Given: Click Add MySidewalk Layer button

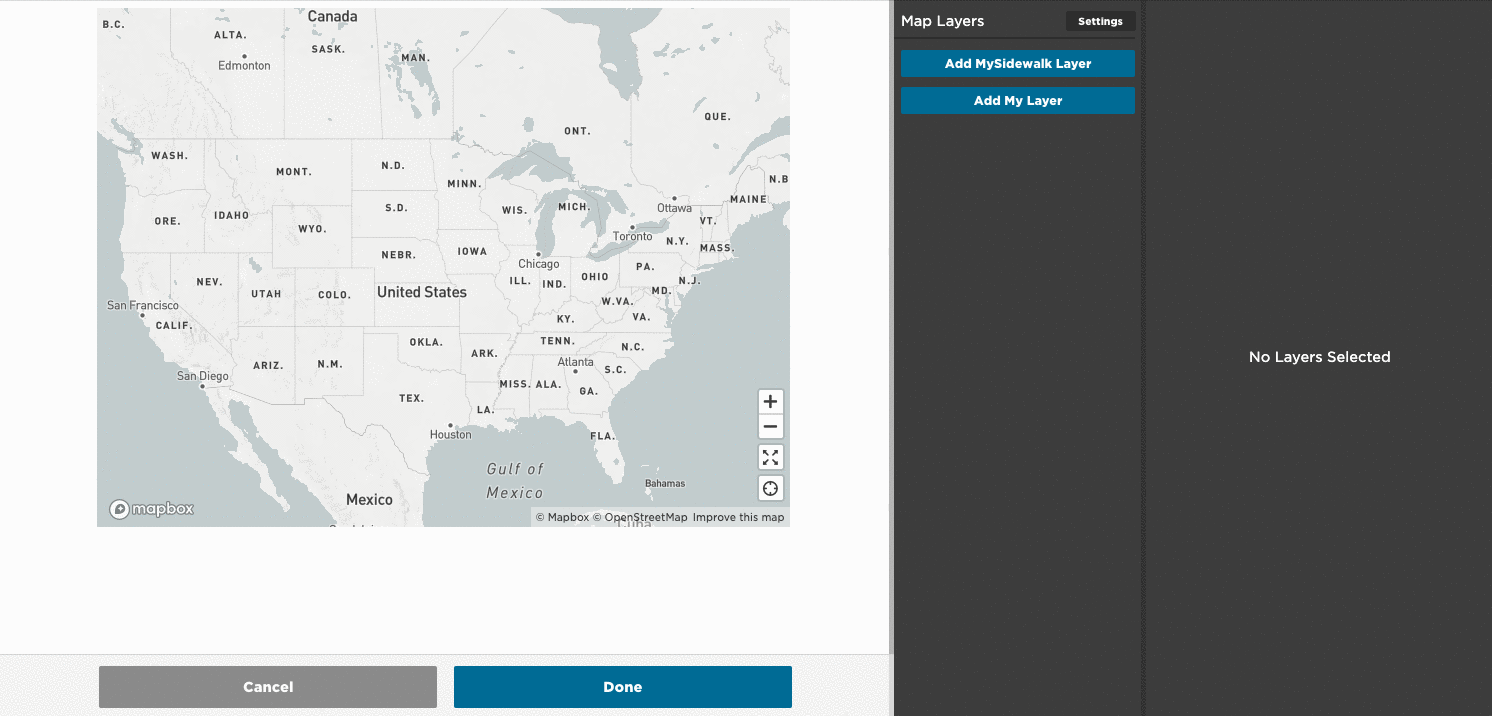Looking at the screenshot, I should click(1018, 64).
